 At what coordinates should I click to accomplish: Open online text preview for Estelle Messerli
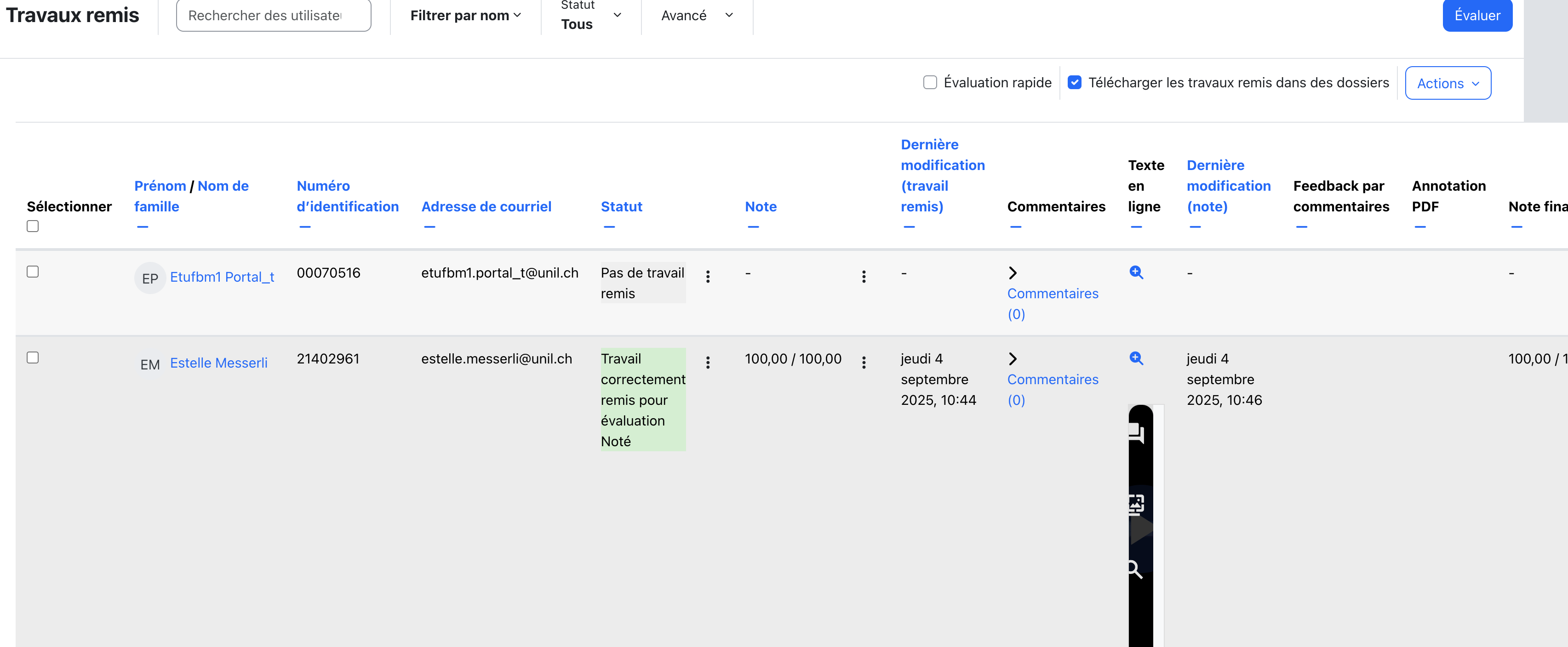coord(1136,358)
